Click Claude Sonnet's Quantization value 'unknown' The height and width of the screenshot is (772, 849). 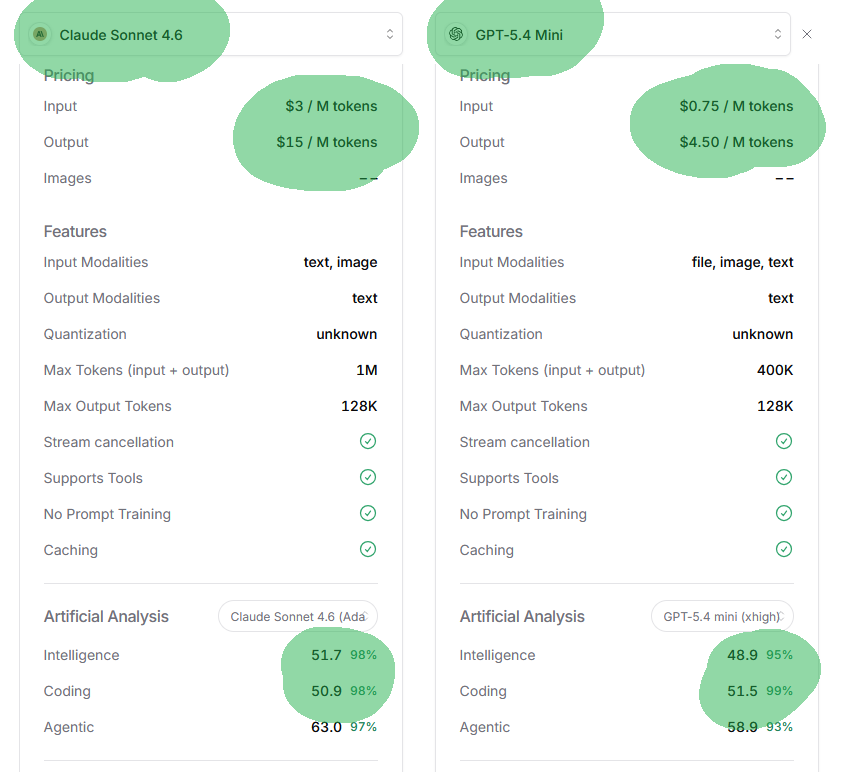(x=347, y=334)
